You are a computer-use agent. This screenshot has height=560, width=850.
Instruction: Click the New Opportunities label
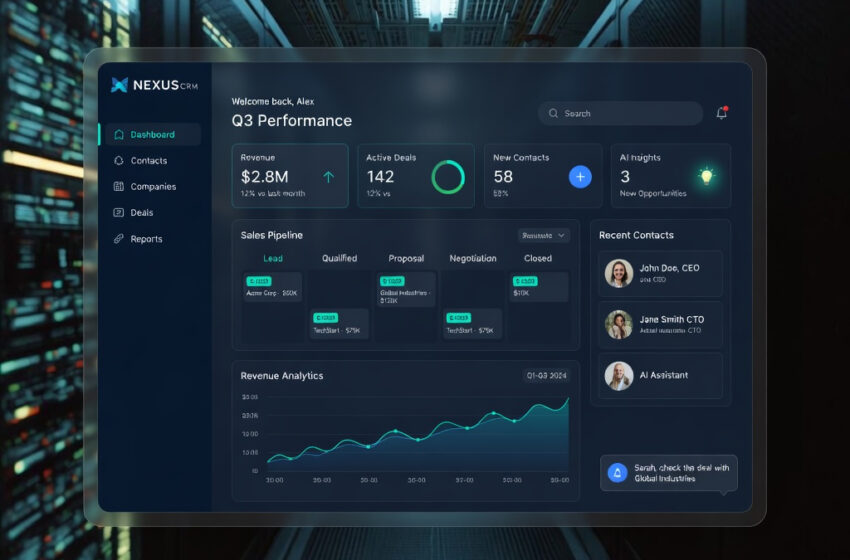coord(653,194)
